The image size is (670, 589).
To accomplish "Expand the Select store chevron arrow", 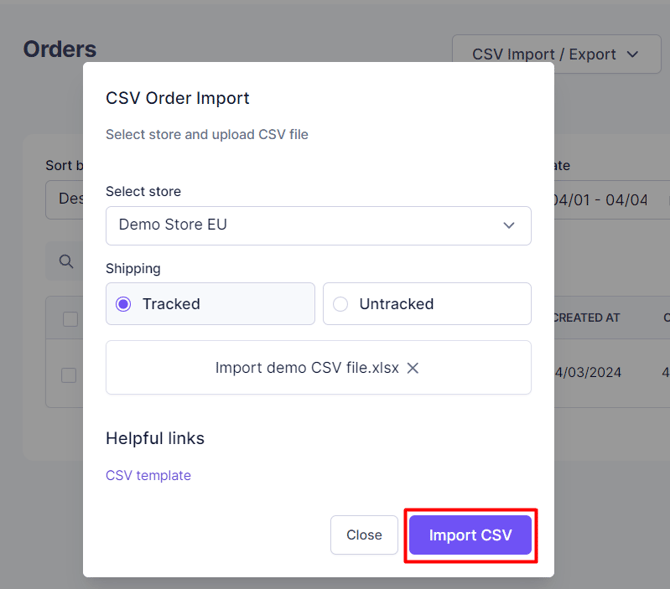I will (x=509, y=225).
